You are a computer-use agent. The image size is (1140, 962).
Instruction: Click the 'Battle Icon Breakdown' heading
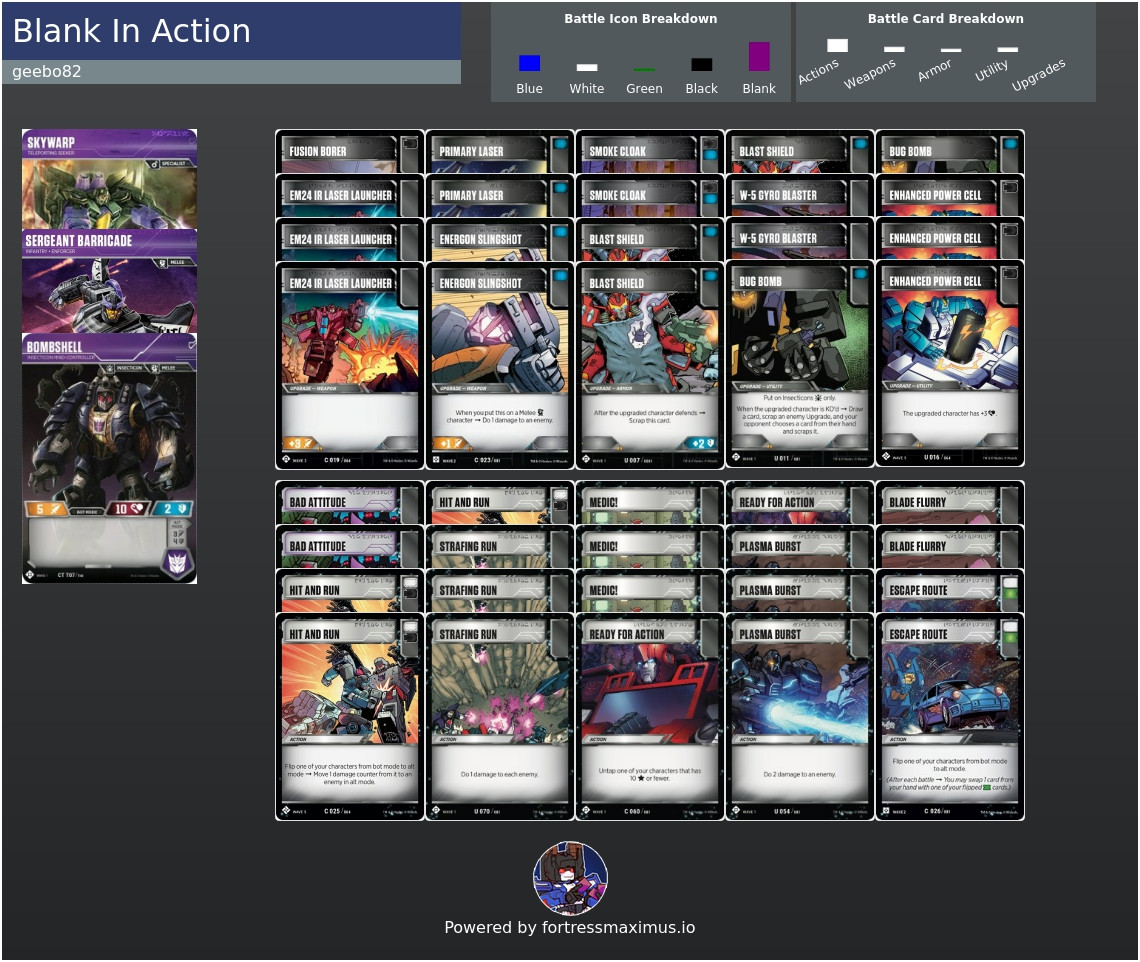641,19
